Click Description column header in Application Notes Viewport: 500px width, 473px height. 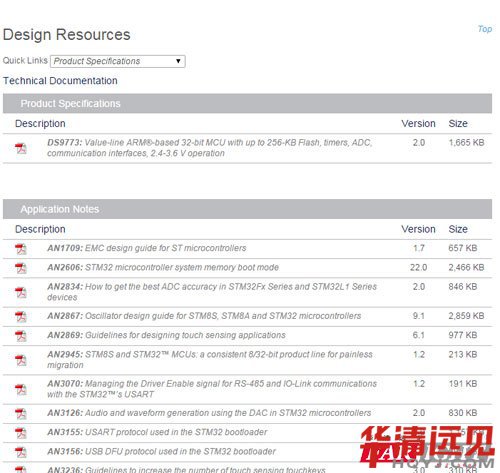coord(40,229)
